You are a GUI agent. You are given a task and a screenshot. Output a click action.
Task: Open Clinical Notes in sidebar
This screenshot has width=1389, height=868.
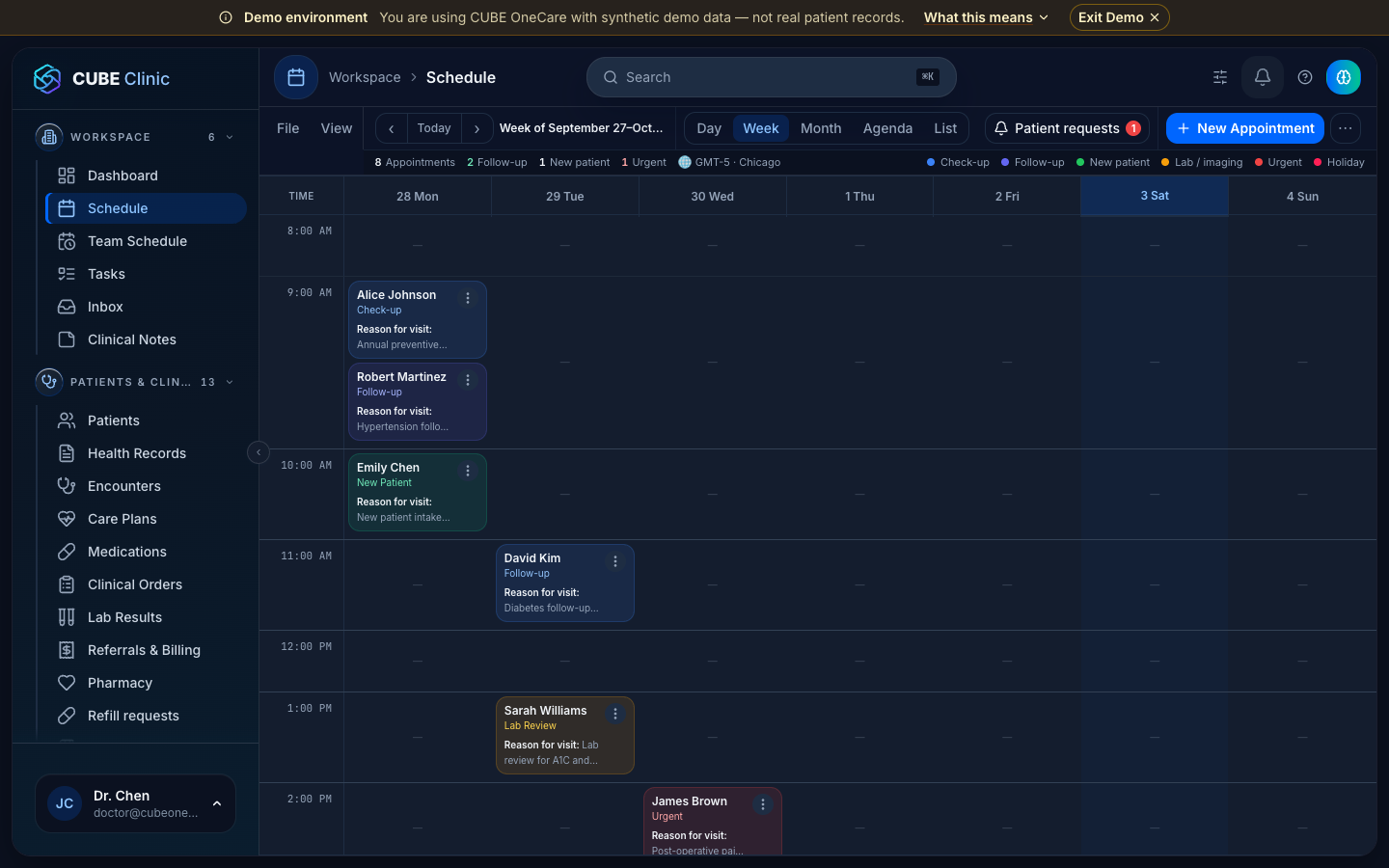click(x=146, y=339)
